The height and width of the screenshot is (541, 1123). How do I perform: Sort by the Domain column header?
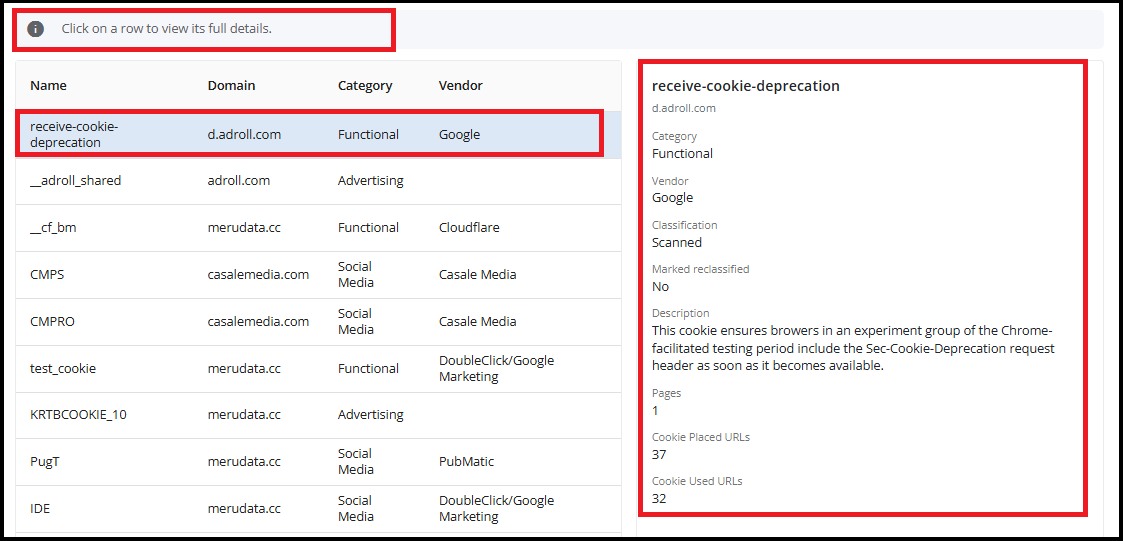pos(231,85)
